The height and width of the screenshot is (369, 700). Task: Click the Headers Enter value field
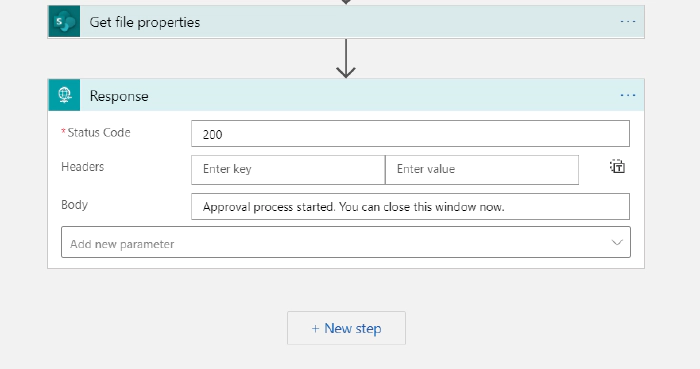pos(482,170)
